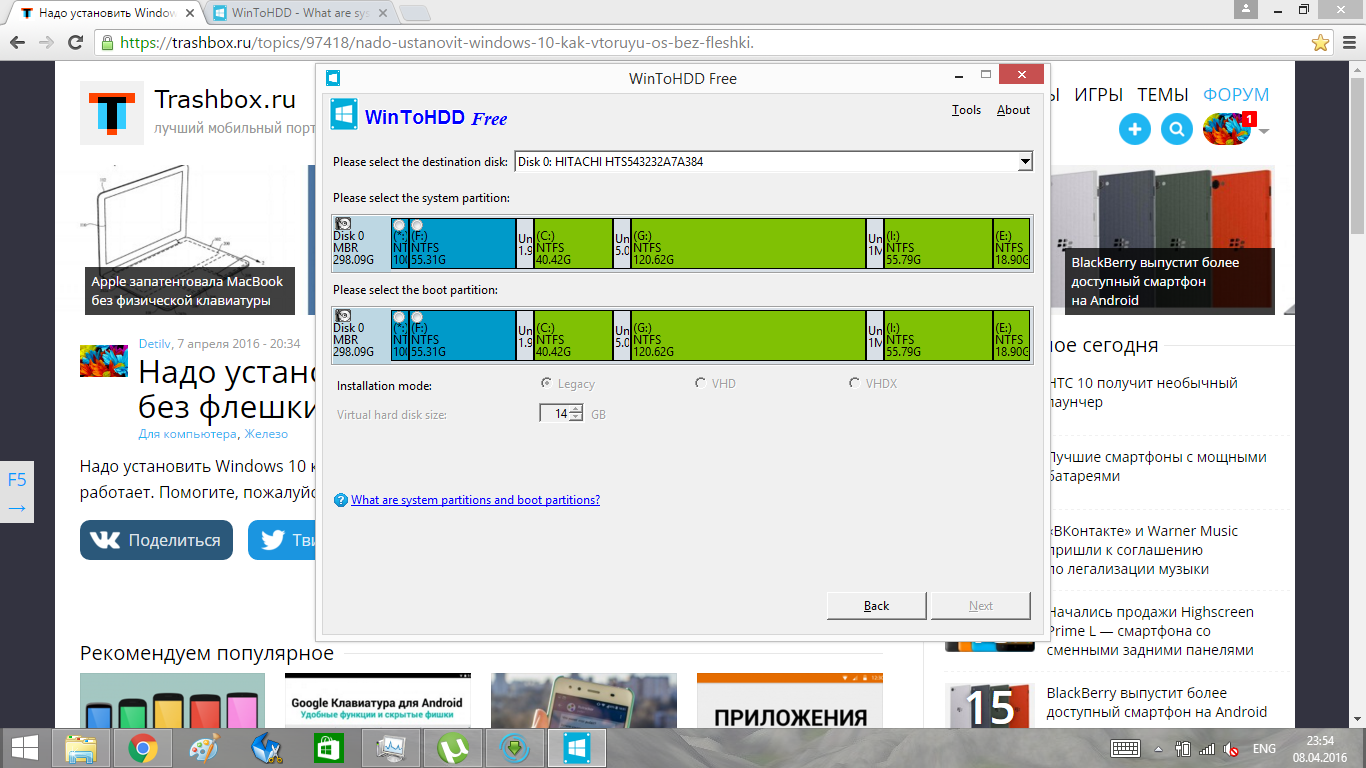Open 'Лучшие смартфоны с мощными батареями' news link

1157,467
